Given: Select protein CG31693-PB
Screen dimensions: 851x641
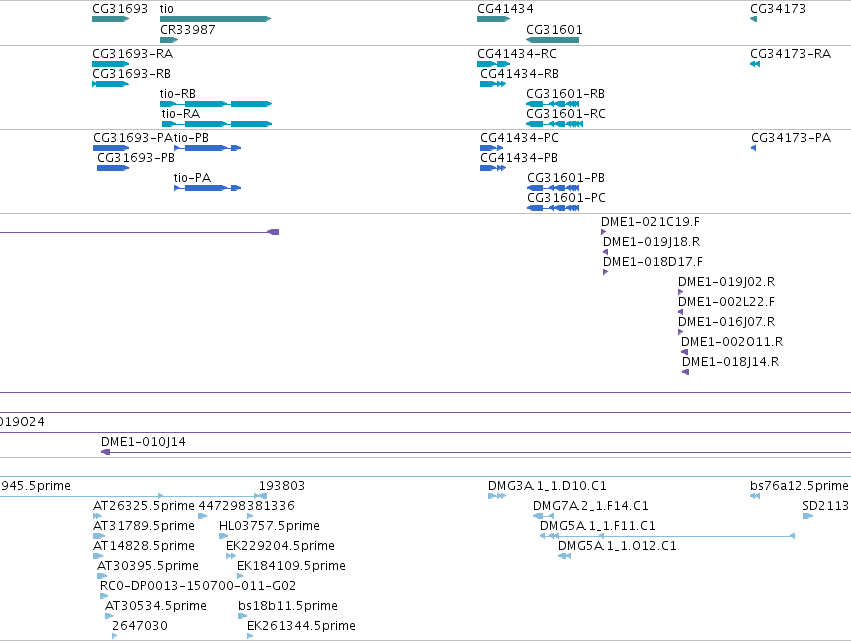Looking at the screenshot, I should tap(136, 158).
